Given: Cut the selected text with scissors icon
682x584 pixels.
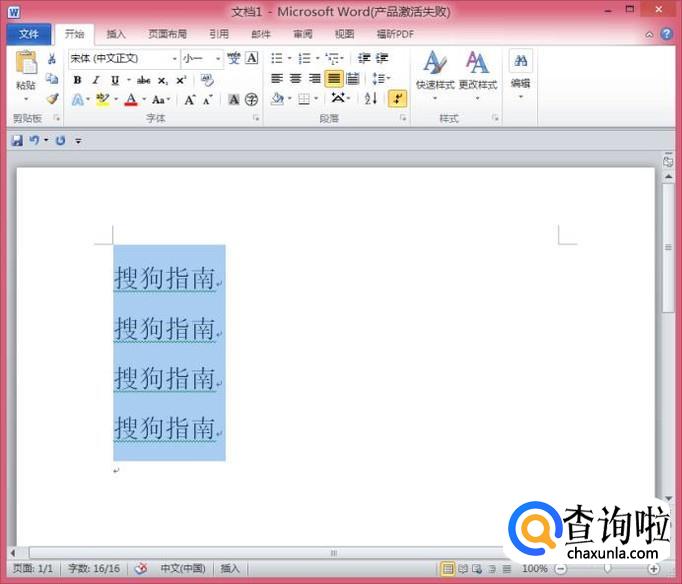Looking at the screenshot, I should 52,58.
